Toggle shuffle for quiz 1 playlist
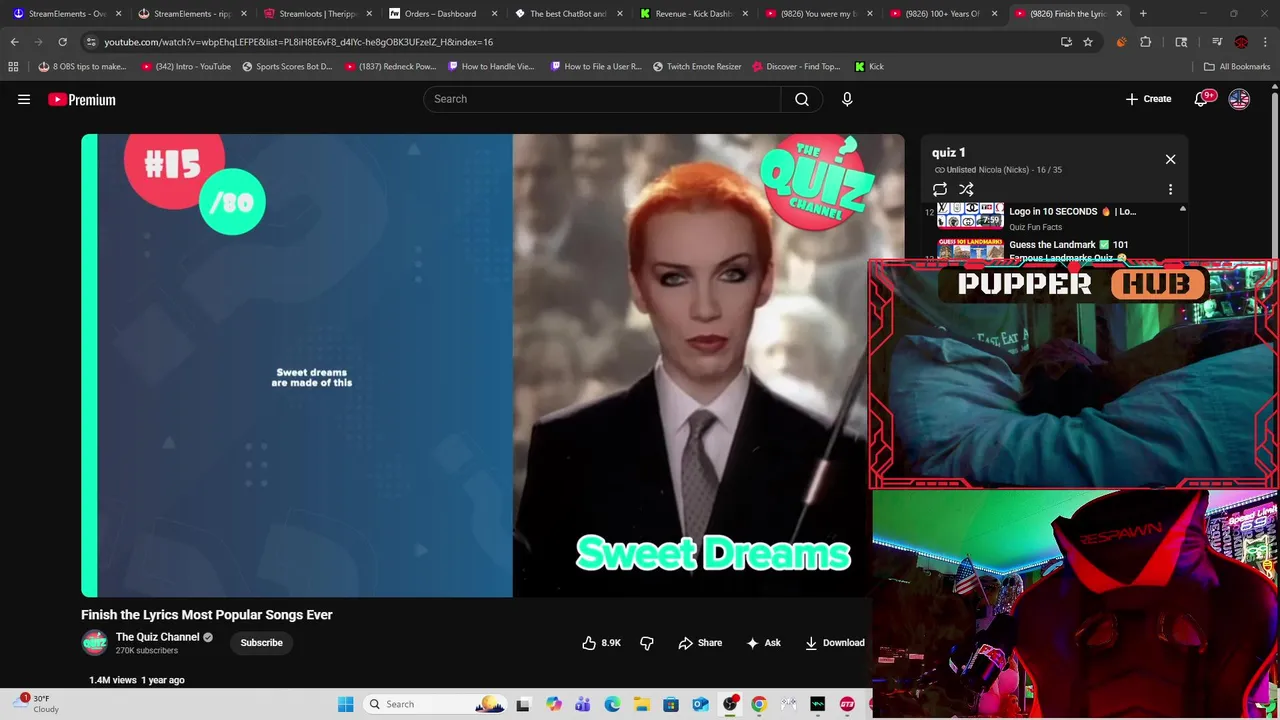Viewport: 1280px width, 720px height. 966,189
